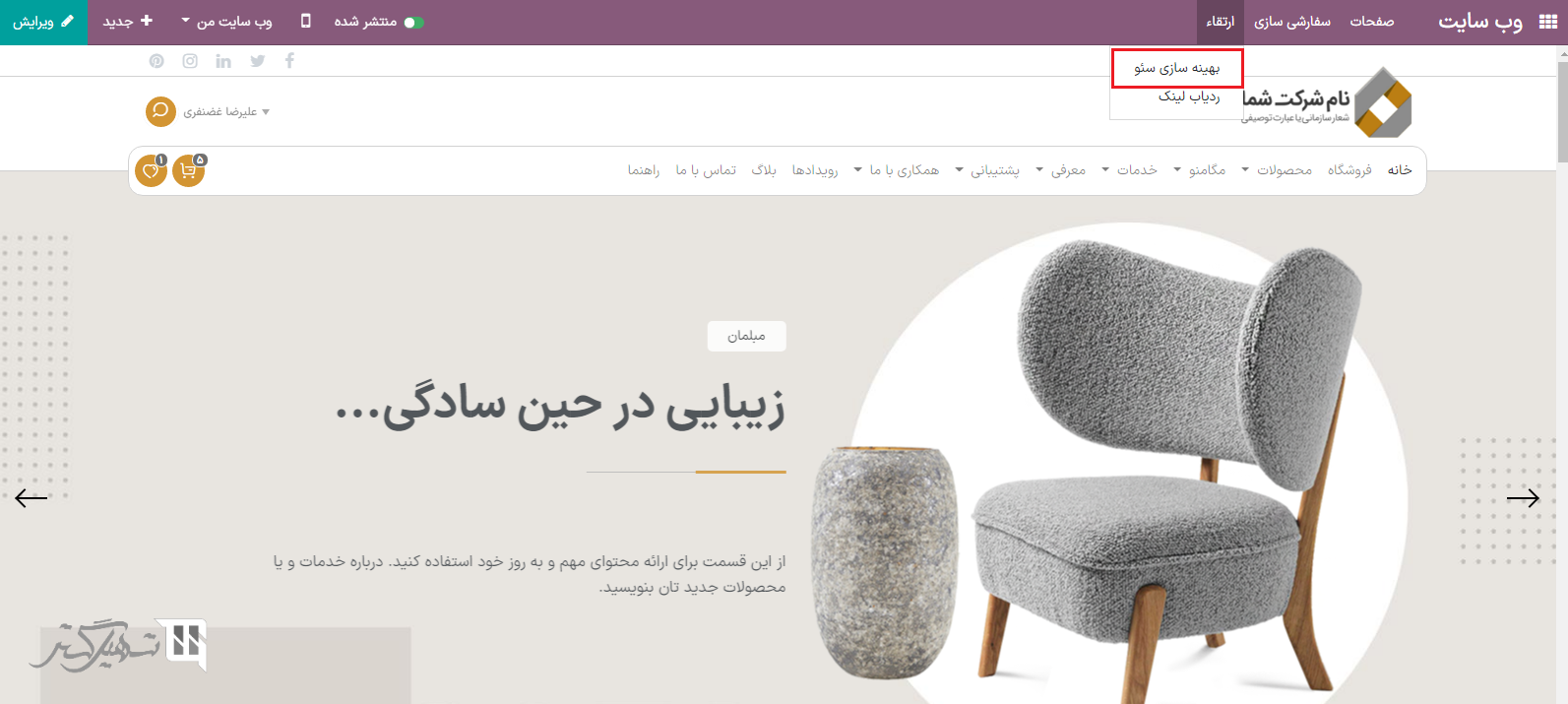The image size is (1568, 704).
Task: Click the paragraph starting از این قسمت
Action: [530, 574]
